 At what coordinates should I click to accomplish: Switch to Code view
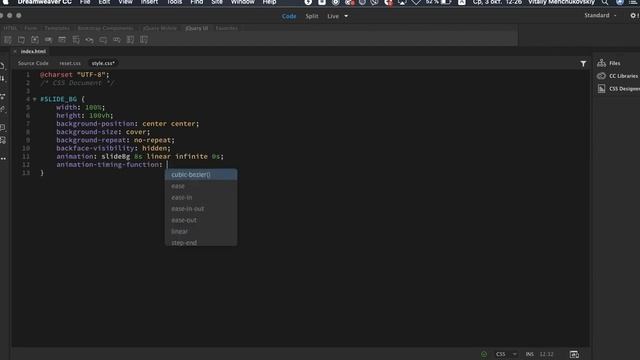pyautogui.click(x=289, y=16)
